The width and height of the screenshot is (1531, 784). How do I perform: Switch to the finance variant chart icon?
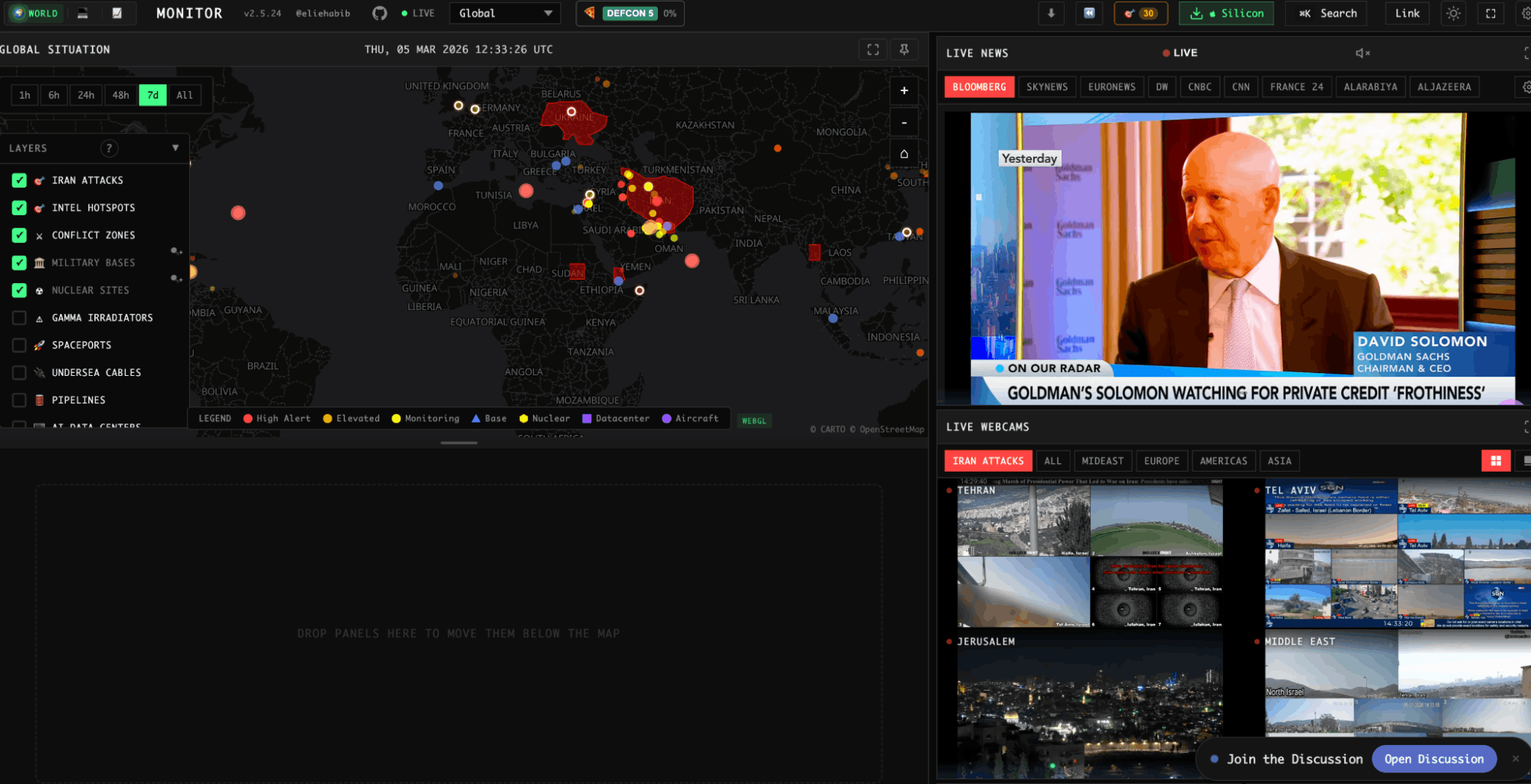116,13
